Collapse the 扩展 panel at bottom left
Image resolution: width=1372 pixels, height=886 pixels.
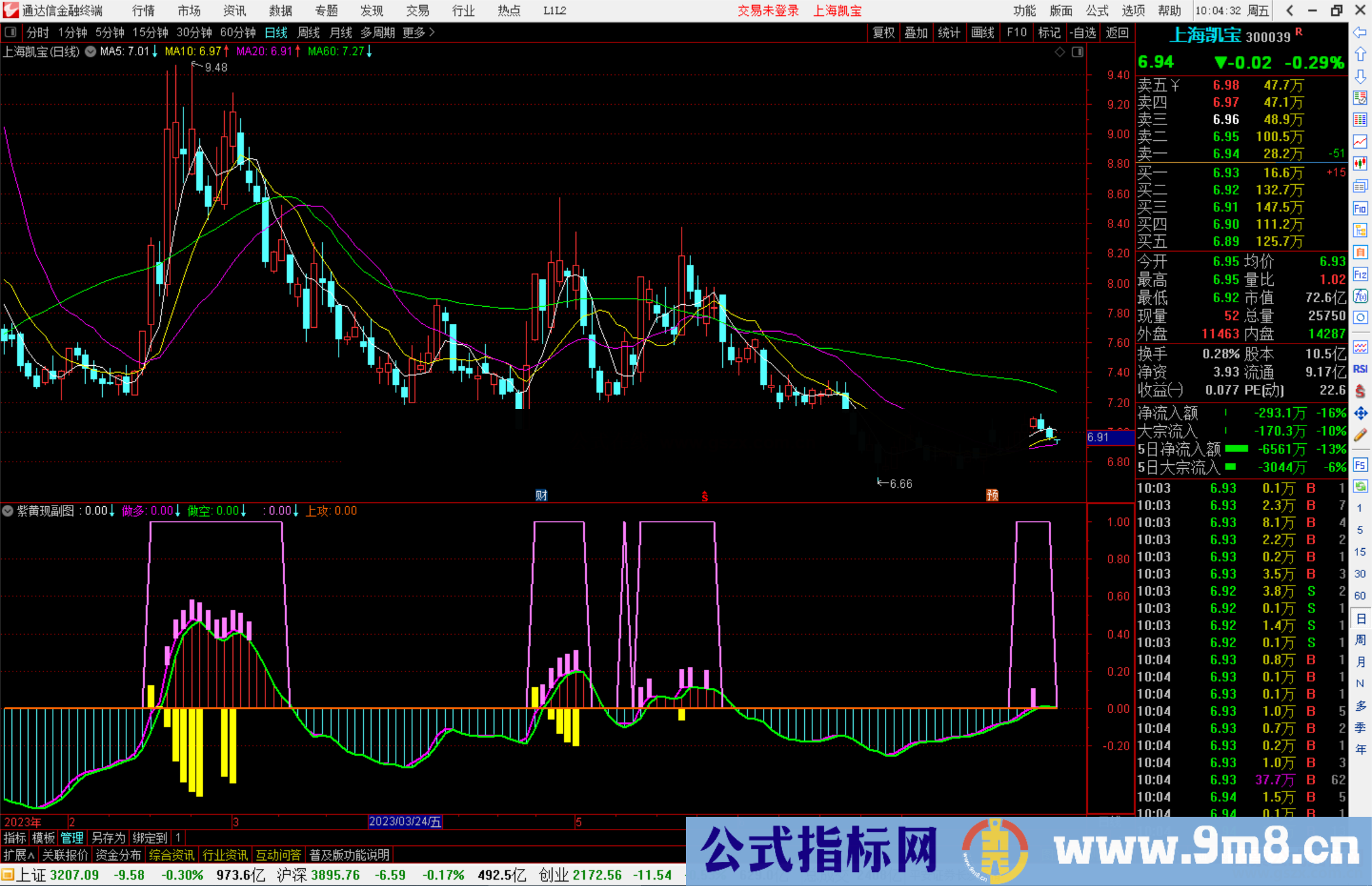tap(17, 855)
